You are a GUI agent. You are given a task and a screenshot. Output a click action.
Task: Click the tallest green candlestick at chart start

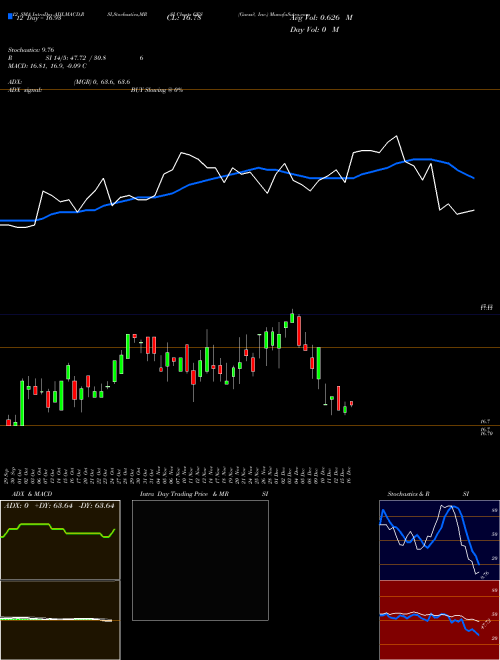[x=22, y=403]
